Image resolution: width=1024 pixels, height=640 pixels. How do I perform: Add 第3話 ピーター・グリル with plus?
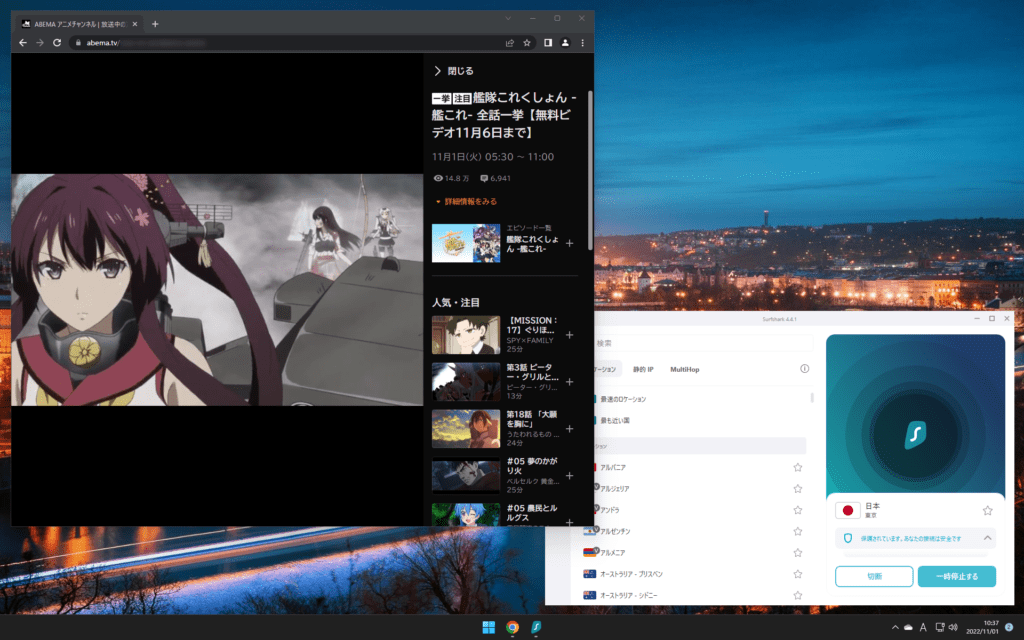coord(569,382)
